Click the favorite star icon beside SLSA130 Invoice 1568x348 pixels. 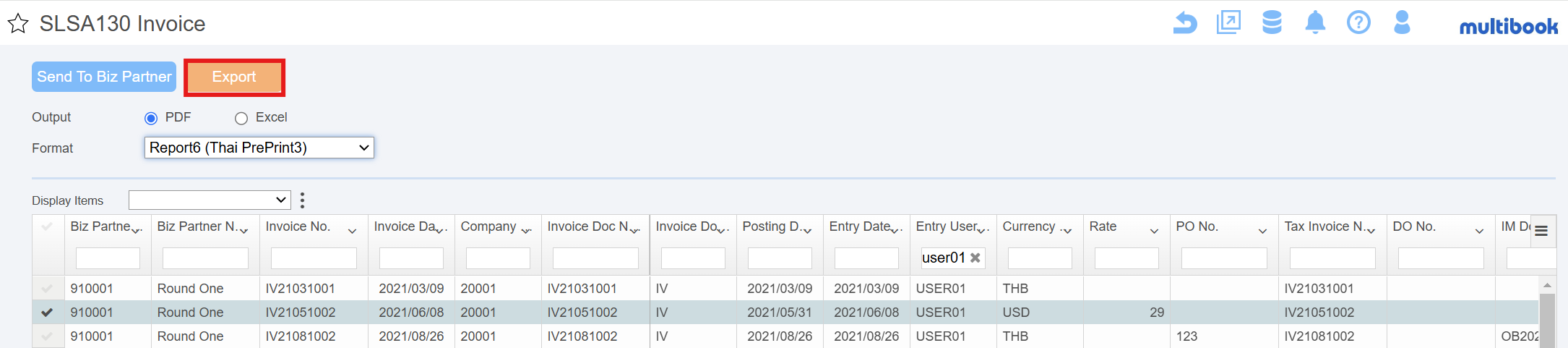(x=18, y=24)
